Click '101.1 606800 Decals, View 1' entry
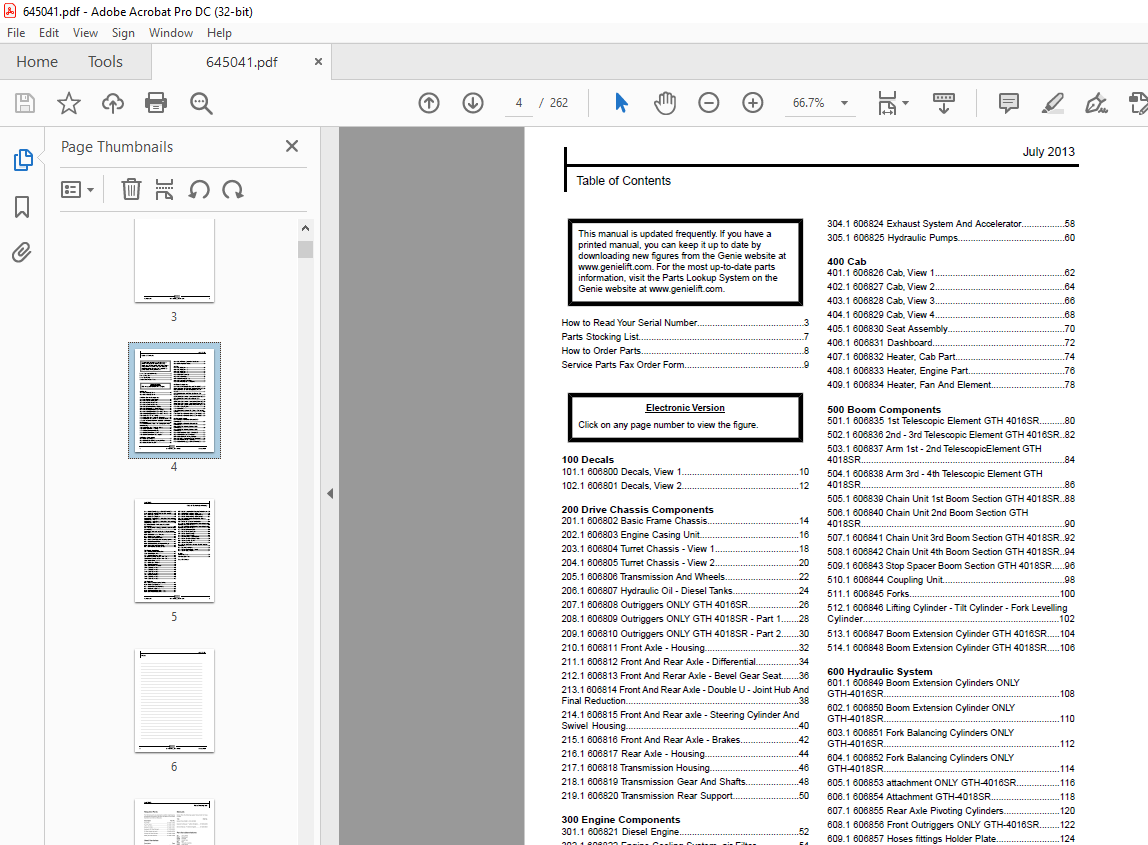Screen dimensions: 1148x845 tap(685, 472)
